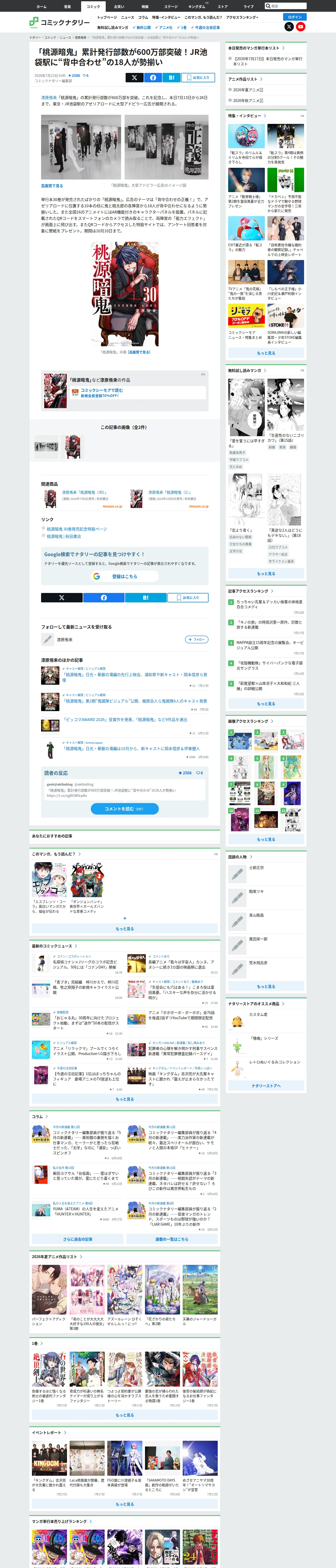336x1568 pixels.
Task: Click the レトロぬいぐるみコレクション product icon
Action: tap(237, 1068)
